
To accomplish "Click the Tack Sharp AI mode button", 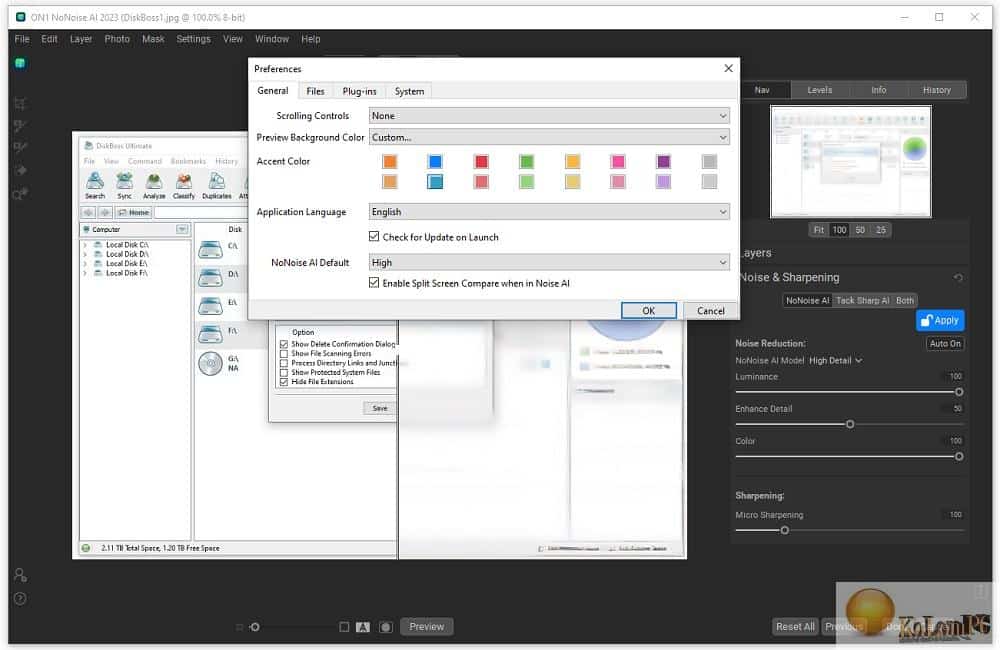I will click(x=862, y=300).
